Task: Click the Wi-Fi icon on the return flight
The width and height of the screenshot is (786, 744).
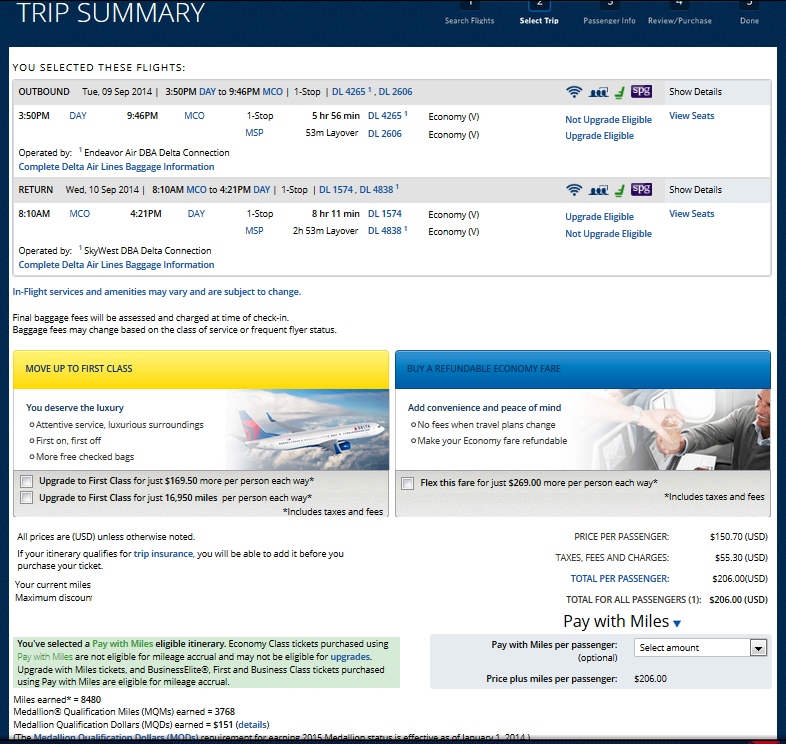Action: pyautogui.click(x=574, y=190)
